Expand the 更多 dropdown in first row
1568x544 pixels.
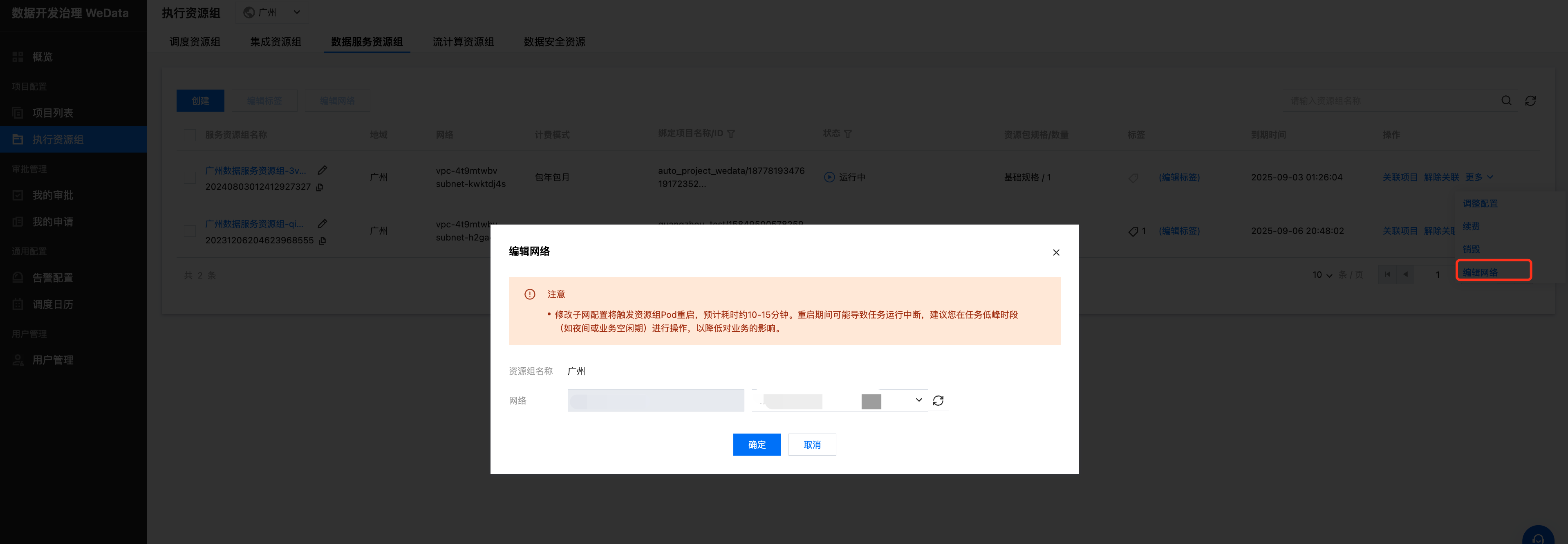click(1479, 177)
